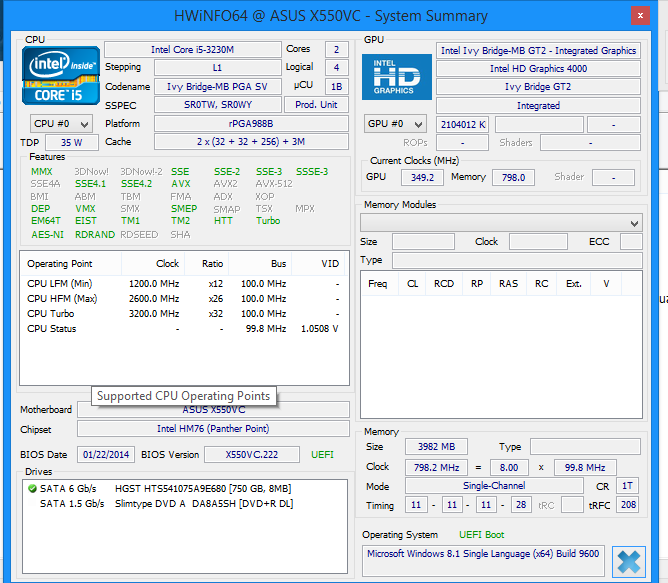
Task: Open the GPU #0 selector dropdown
Action: tap(395, 124)
